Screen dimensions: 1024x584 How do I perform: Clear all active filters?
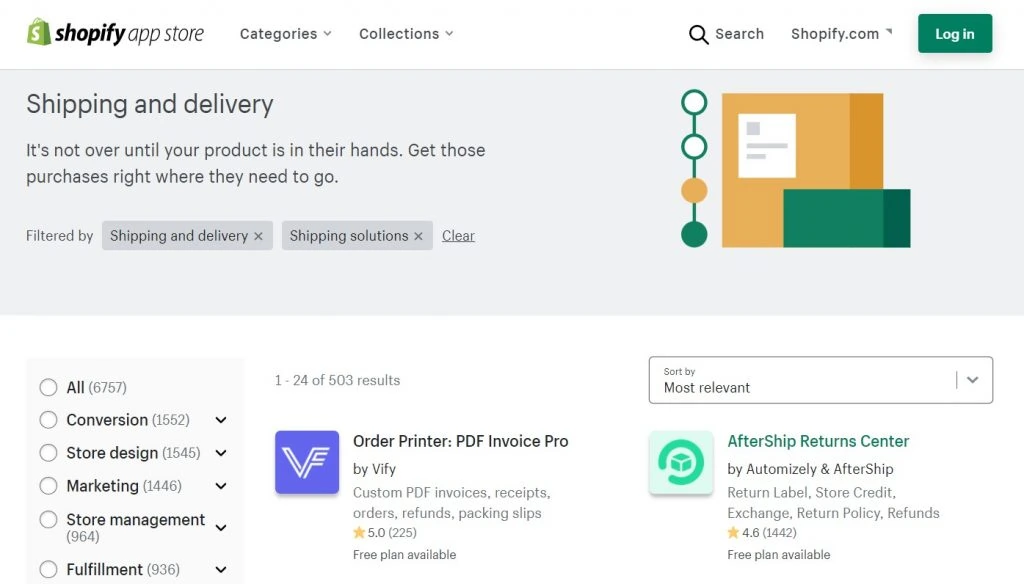coord(458,236)
